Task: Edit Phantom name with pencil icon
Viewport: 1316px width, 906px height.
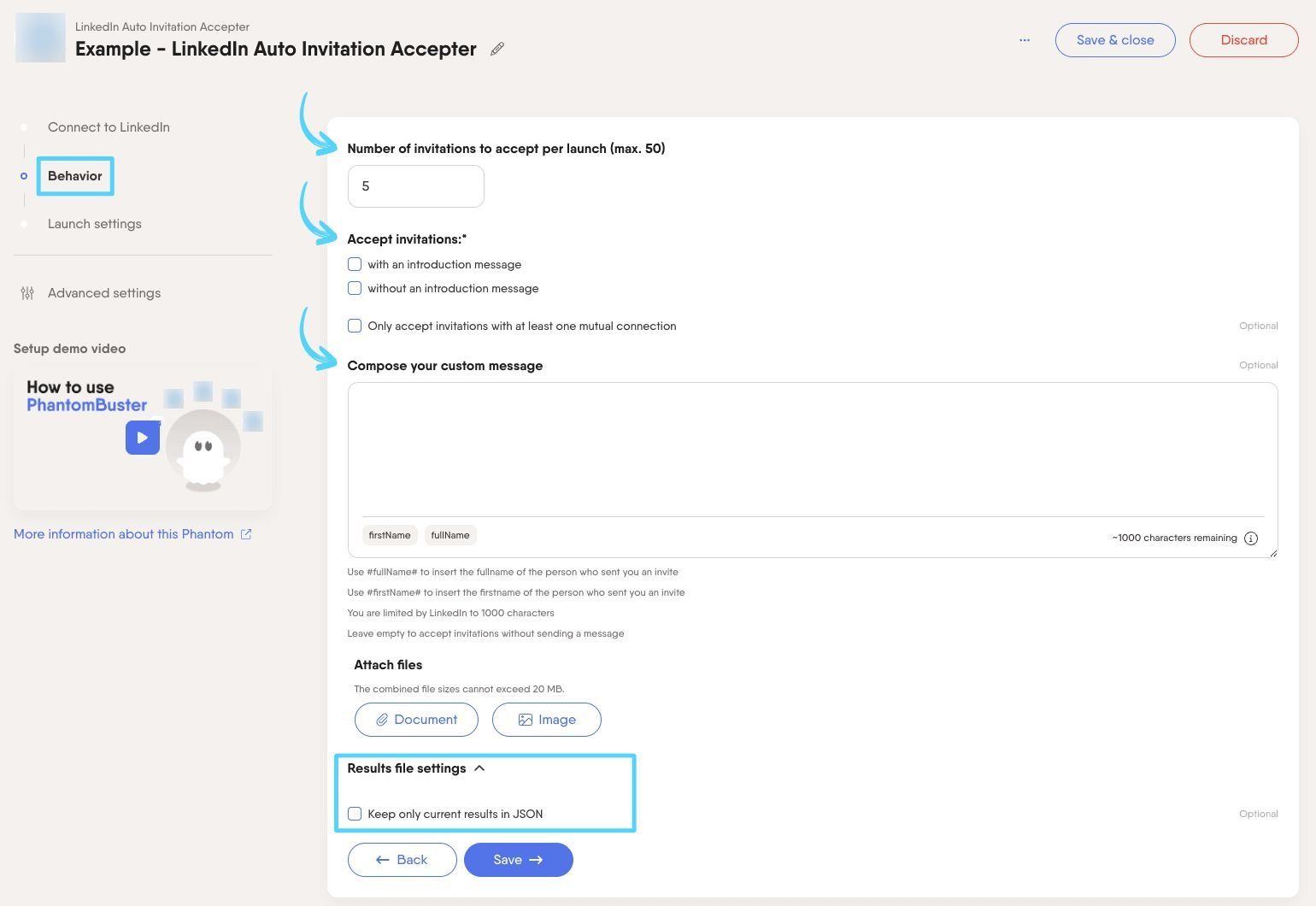Action: 497,49
